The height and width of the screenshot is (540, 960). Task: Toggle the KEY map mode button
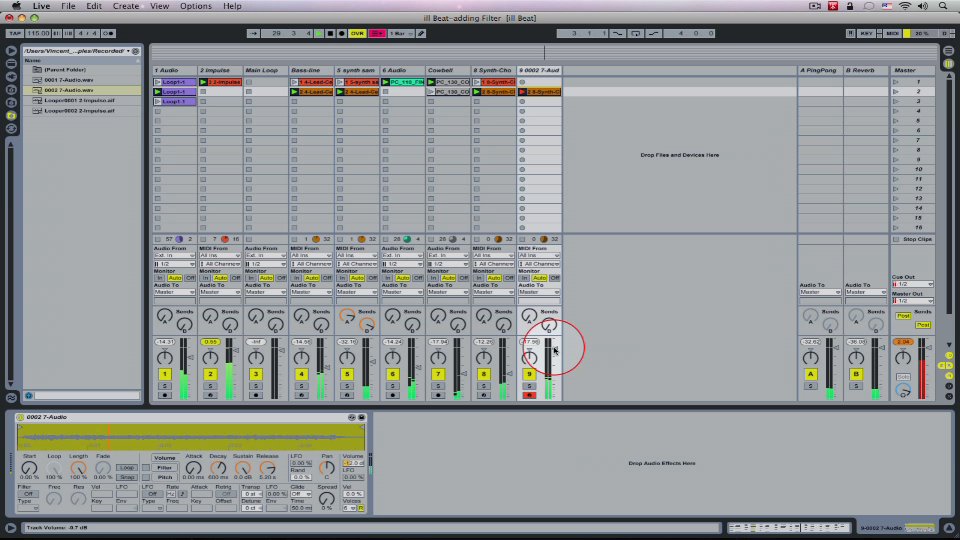tap(866, 33)
